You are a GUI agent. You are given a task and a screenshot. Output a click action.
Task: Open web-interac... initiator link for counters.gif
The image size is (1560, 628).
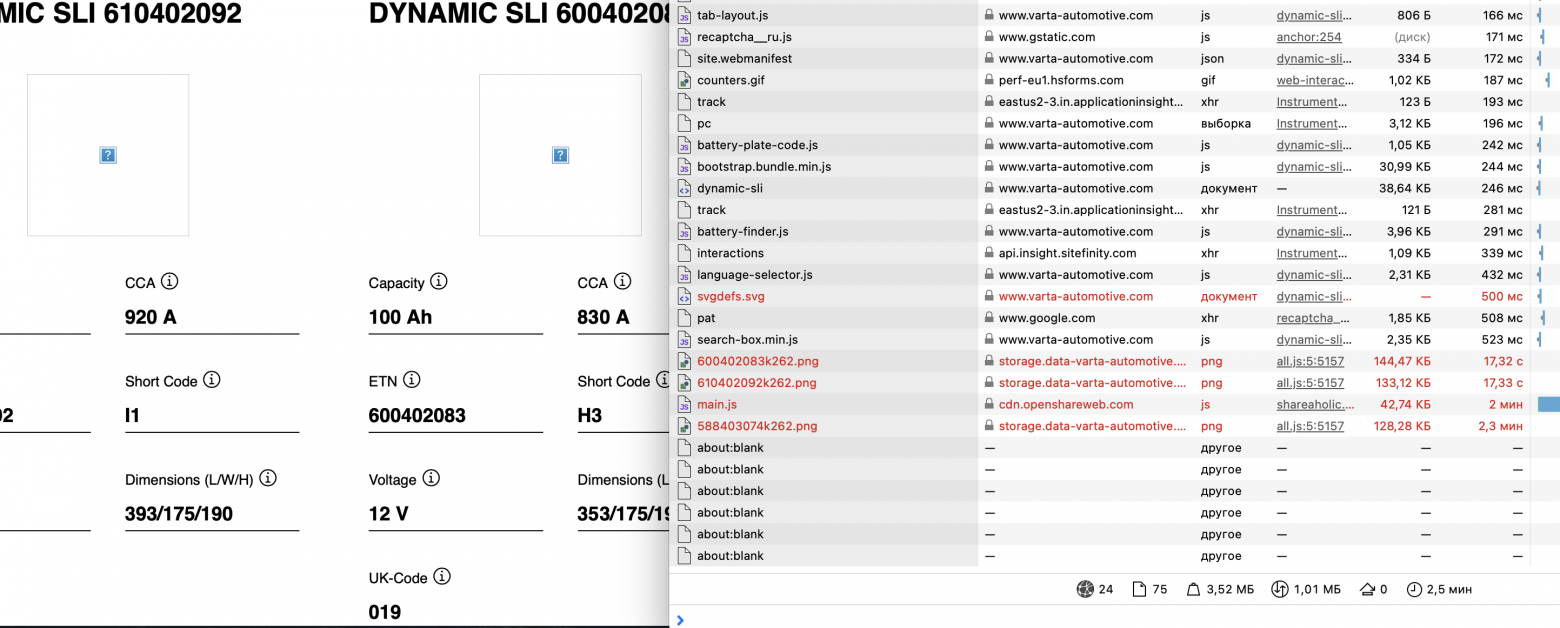(1315, 80)
